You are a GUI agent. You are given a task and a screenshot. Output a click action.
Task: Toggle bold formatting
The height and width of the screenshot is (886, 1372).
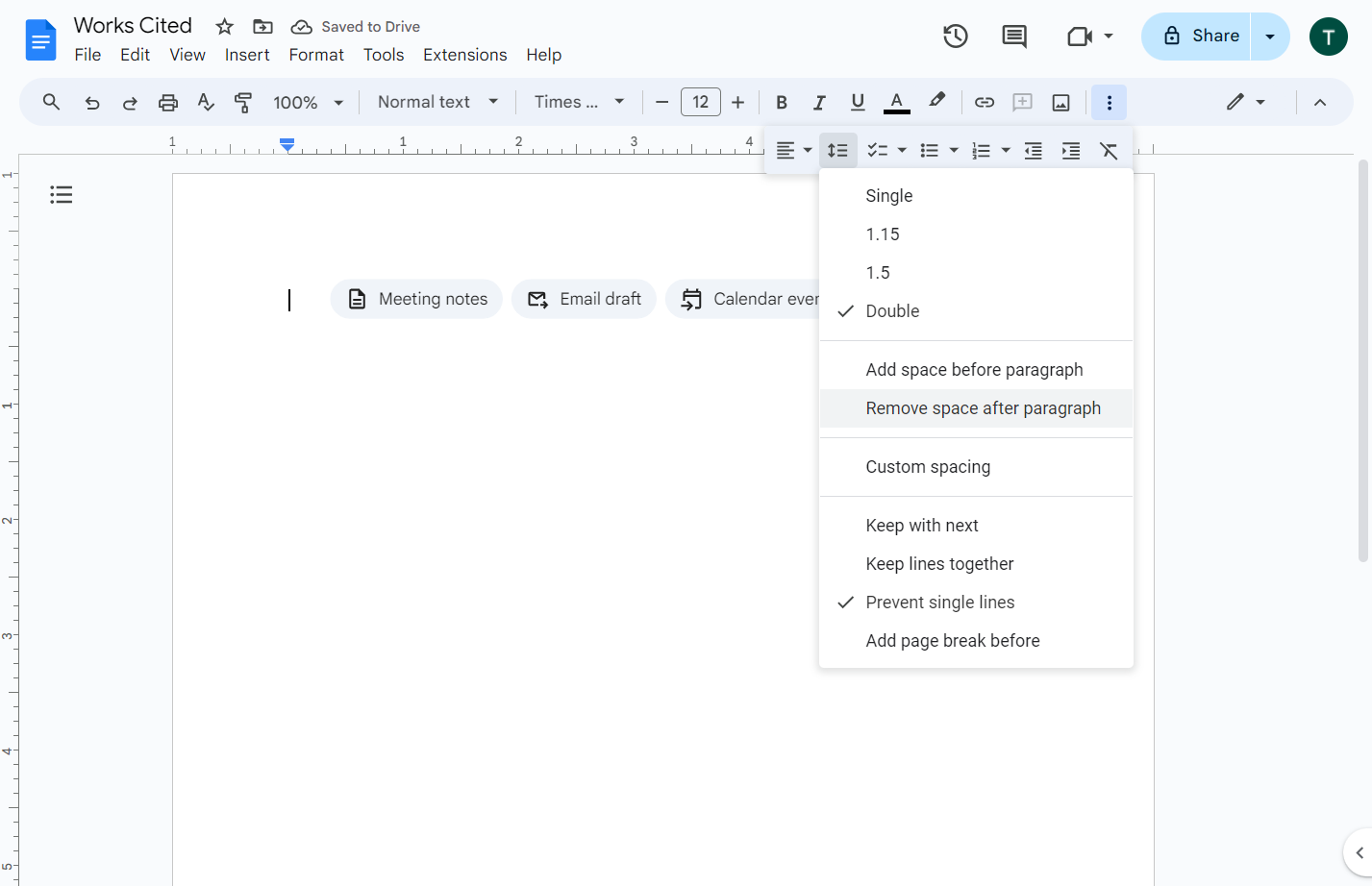(x=782, y=102)
